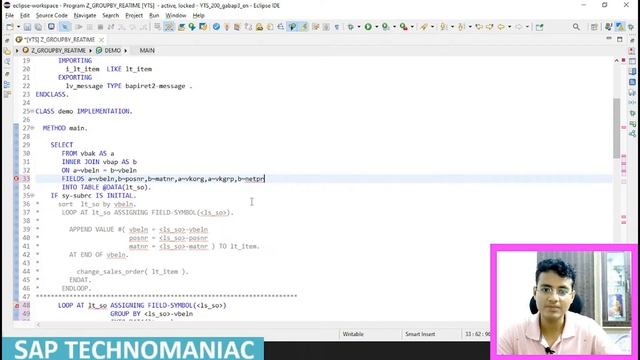Open the New wizard dropdown arrow

click(x=18, y=27)
